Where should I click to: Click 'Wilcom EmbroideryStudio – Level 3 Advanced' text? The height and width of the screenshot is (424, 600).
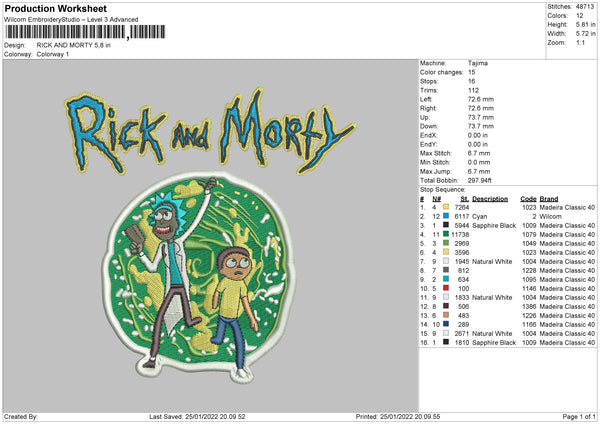point(71,20)
